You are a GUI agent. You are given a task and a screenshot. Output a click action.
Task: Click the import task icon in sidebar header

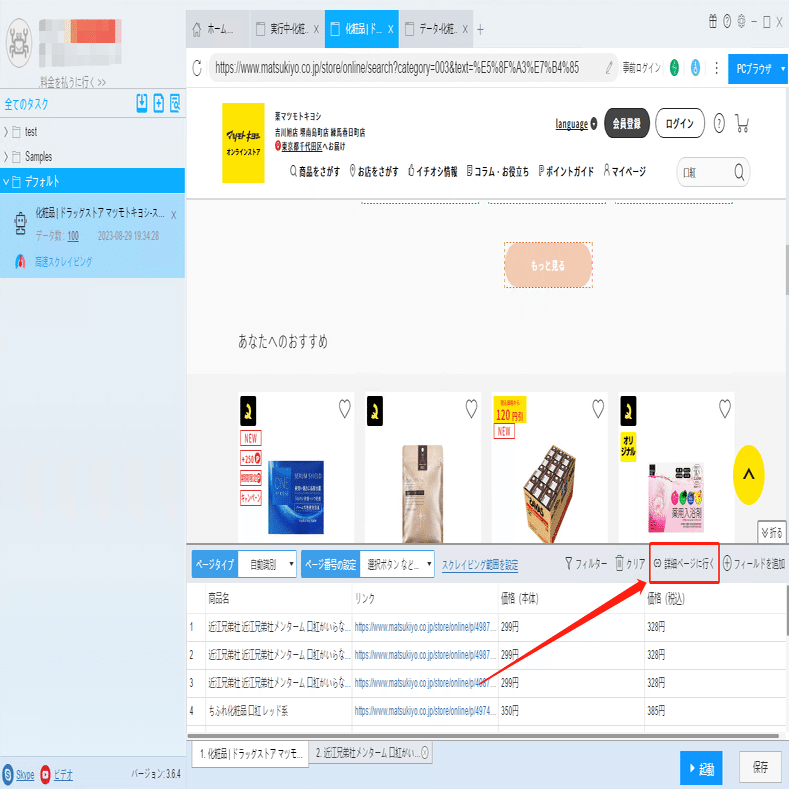point(142,103)
